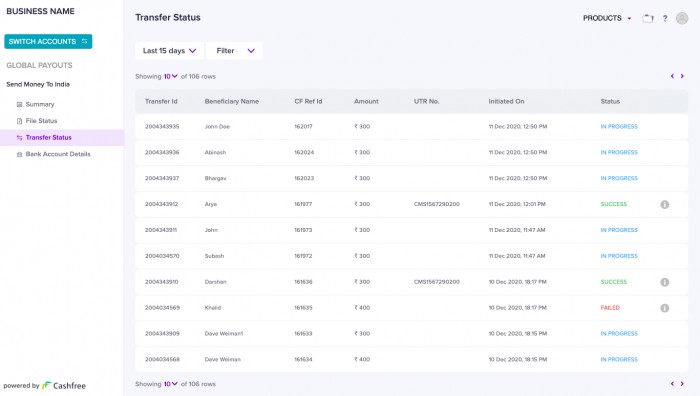Select the John Doe transfer row

tap(411, 127)
